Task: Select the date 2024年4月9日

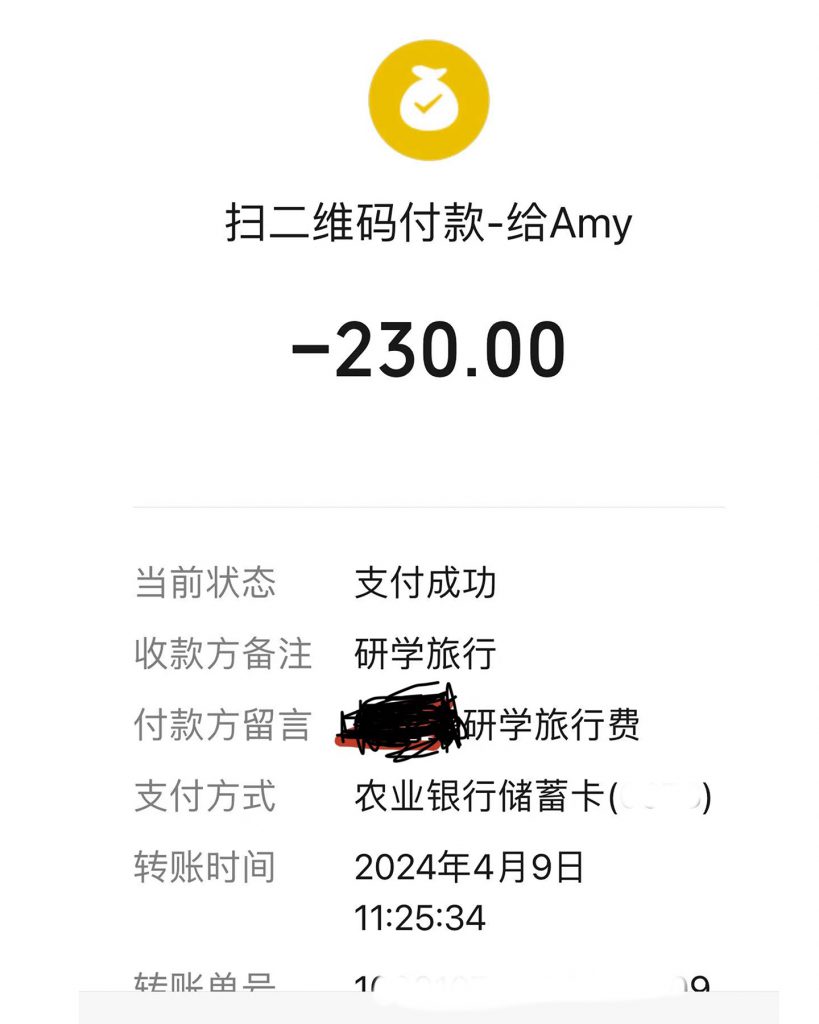Action: pyautogui.click(x=469, y=868)
